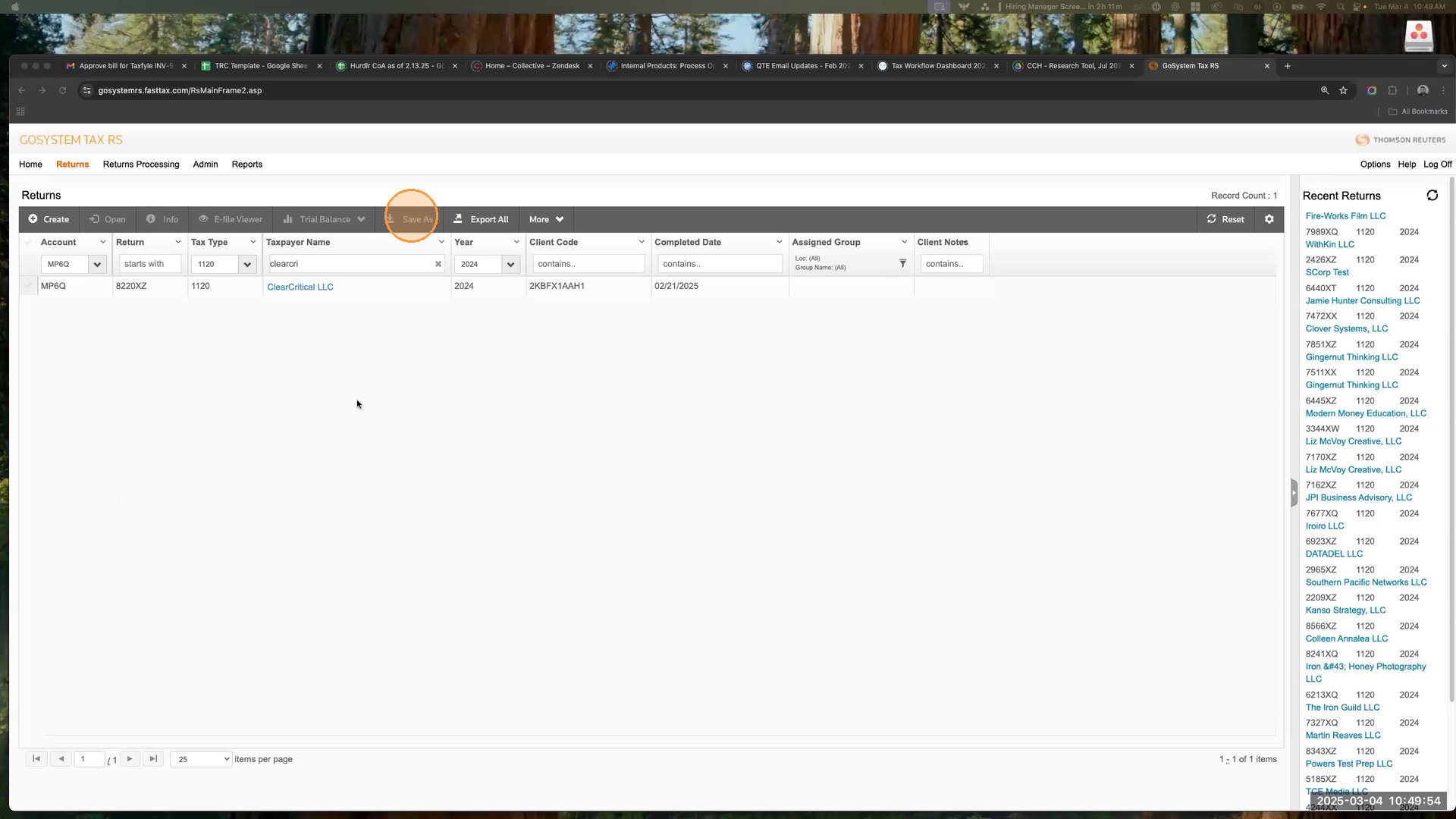
Task: Open grid settings gear icon
Action: click(x=1269, y=219)
